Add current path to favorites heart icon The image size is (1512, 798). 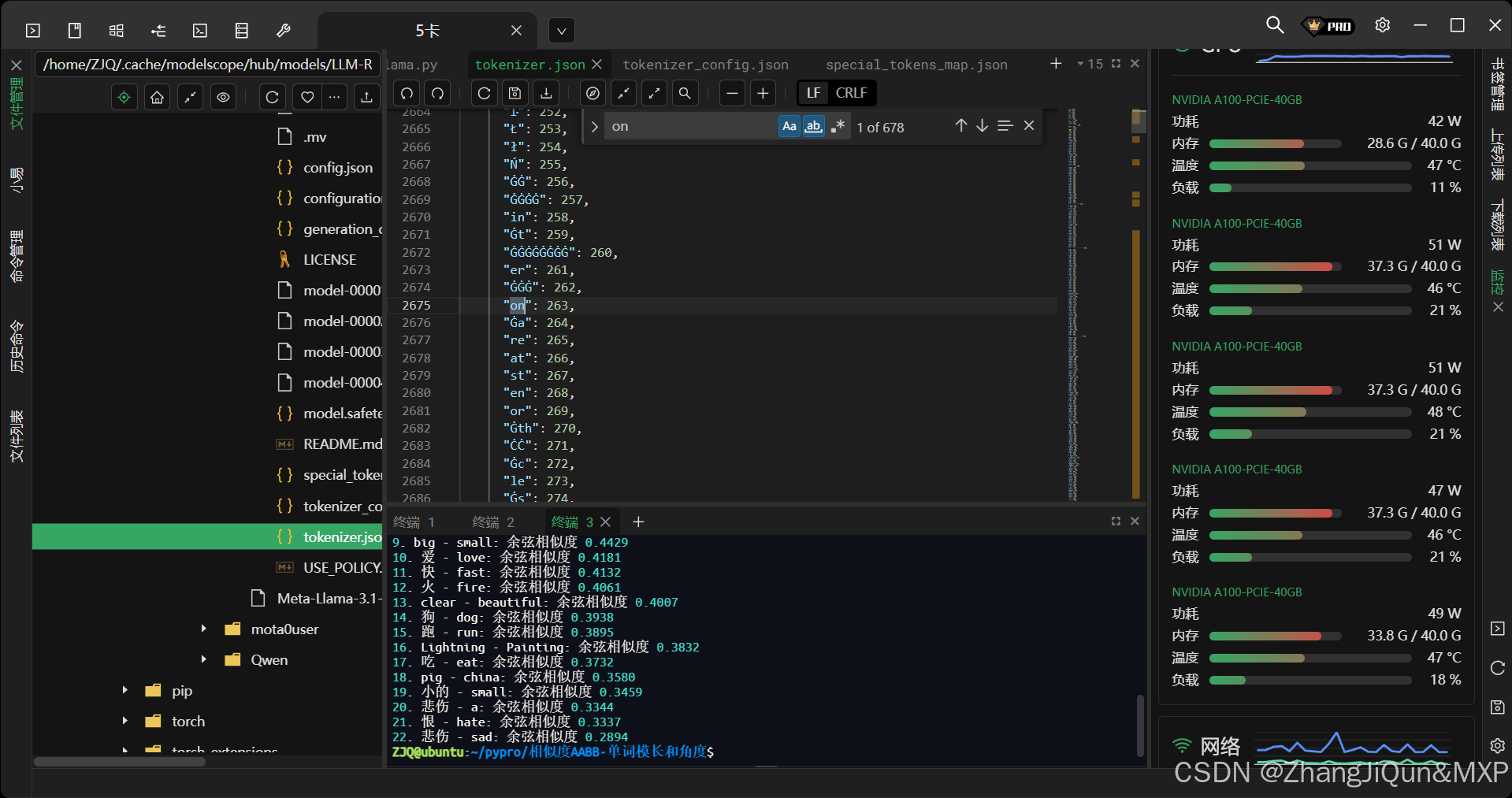(307, 97)
